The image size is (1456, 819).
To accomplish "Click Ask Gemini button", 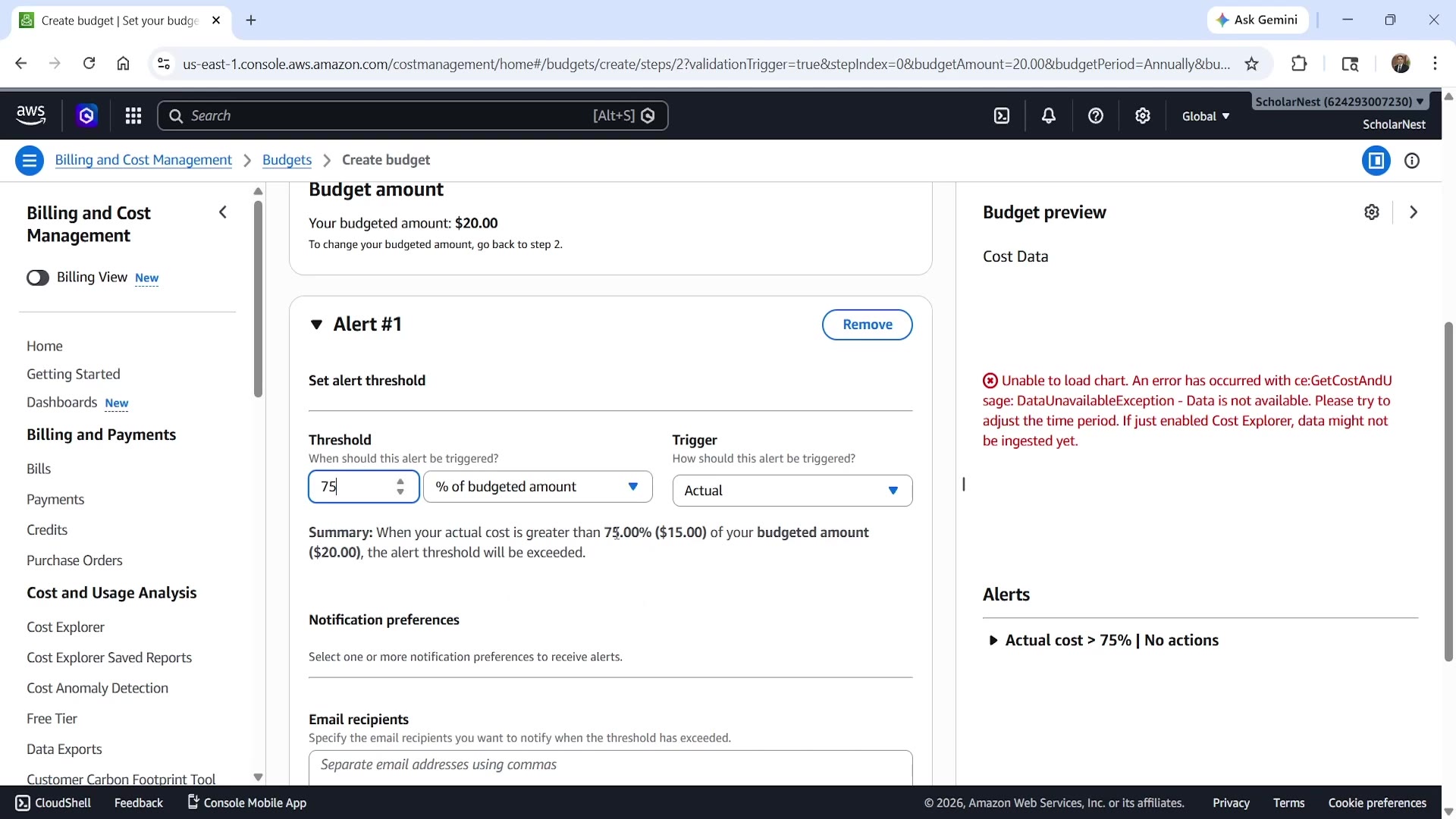I will [1258, 20].
